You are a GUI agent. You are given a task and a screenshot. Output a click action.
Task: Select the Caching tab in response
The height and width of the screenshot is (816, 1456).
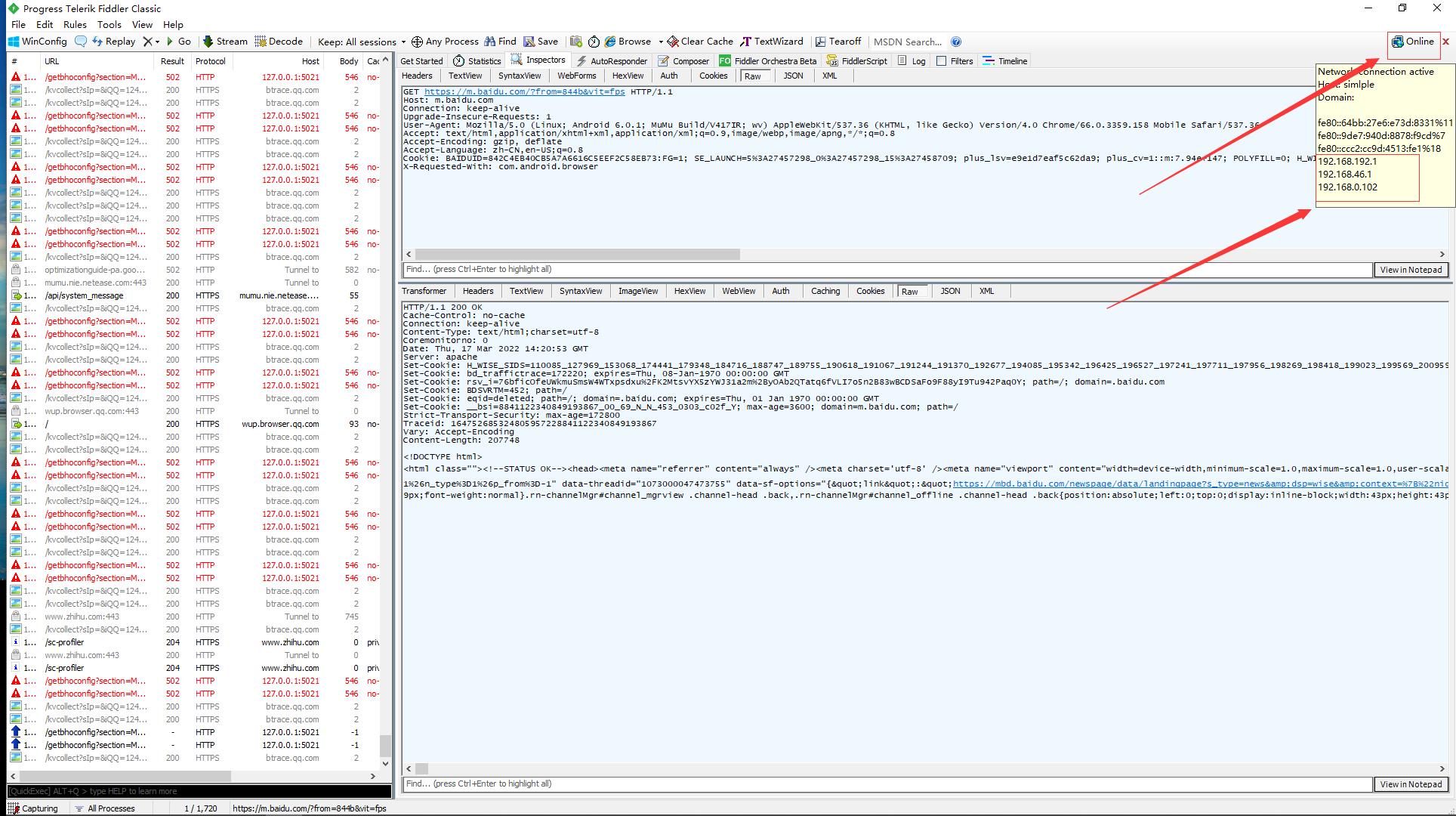(x=824, y=291)
